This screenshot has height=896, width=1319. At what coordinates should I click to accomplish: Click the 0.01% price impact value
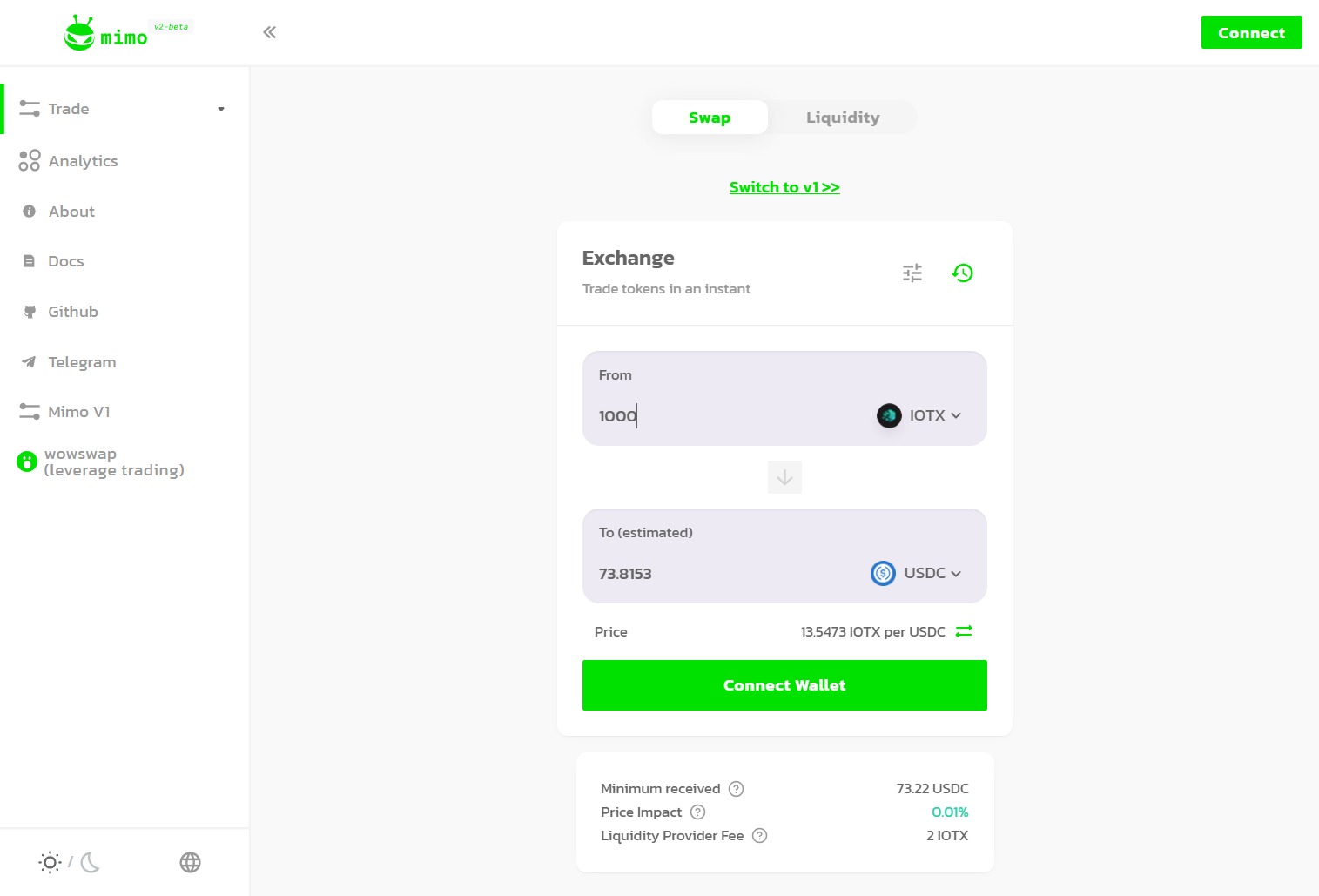click(x=950, y=812)
